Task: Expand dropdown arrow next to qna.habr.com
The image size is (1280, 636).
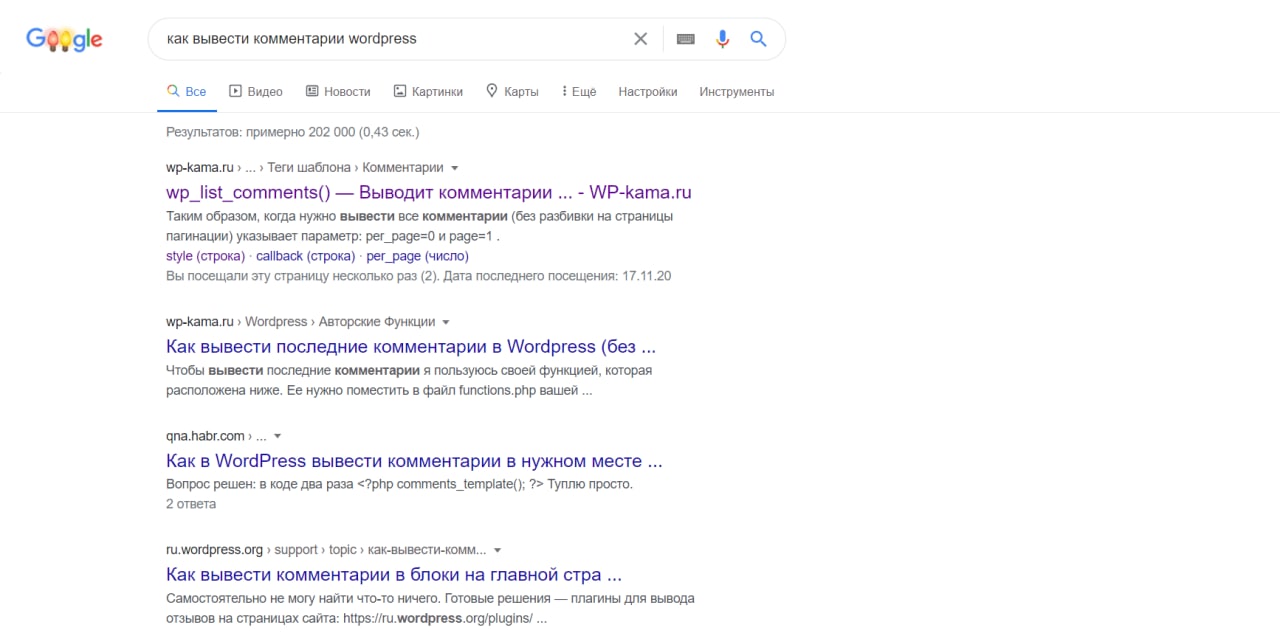Action: (x=277, y=436)
